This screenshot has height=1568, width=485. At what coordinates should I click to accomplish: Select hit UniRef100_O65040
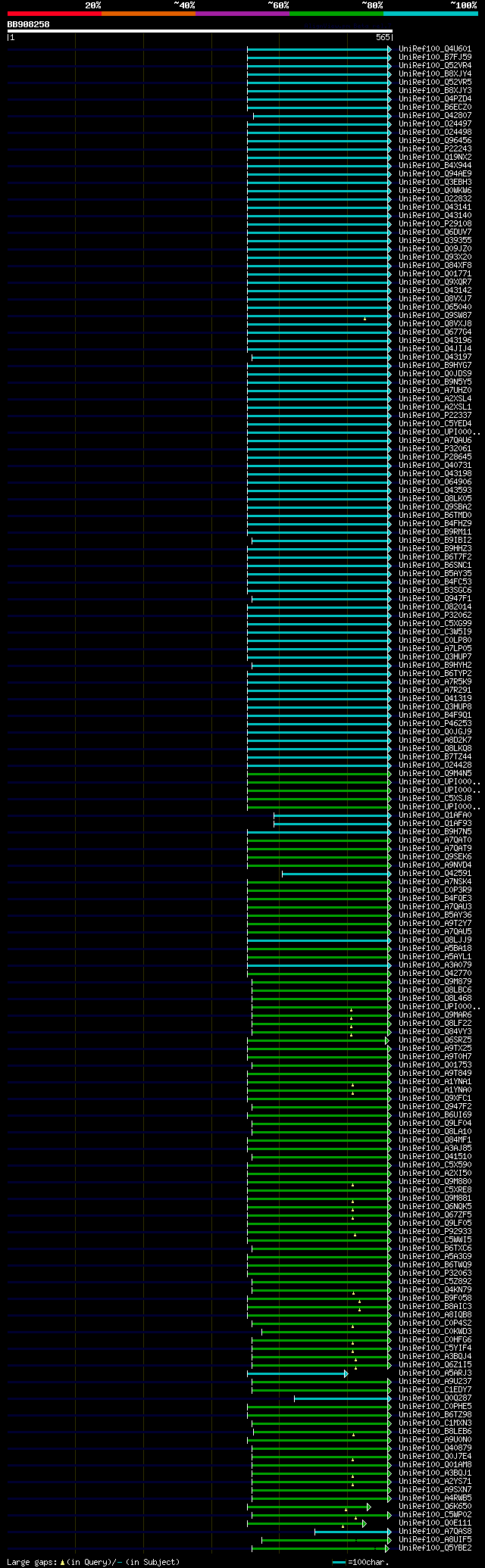[x=435, y=307]
